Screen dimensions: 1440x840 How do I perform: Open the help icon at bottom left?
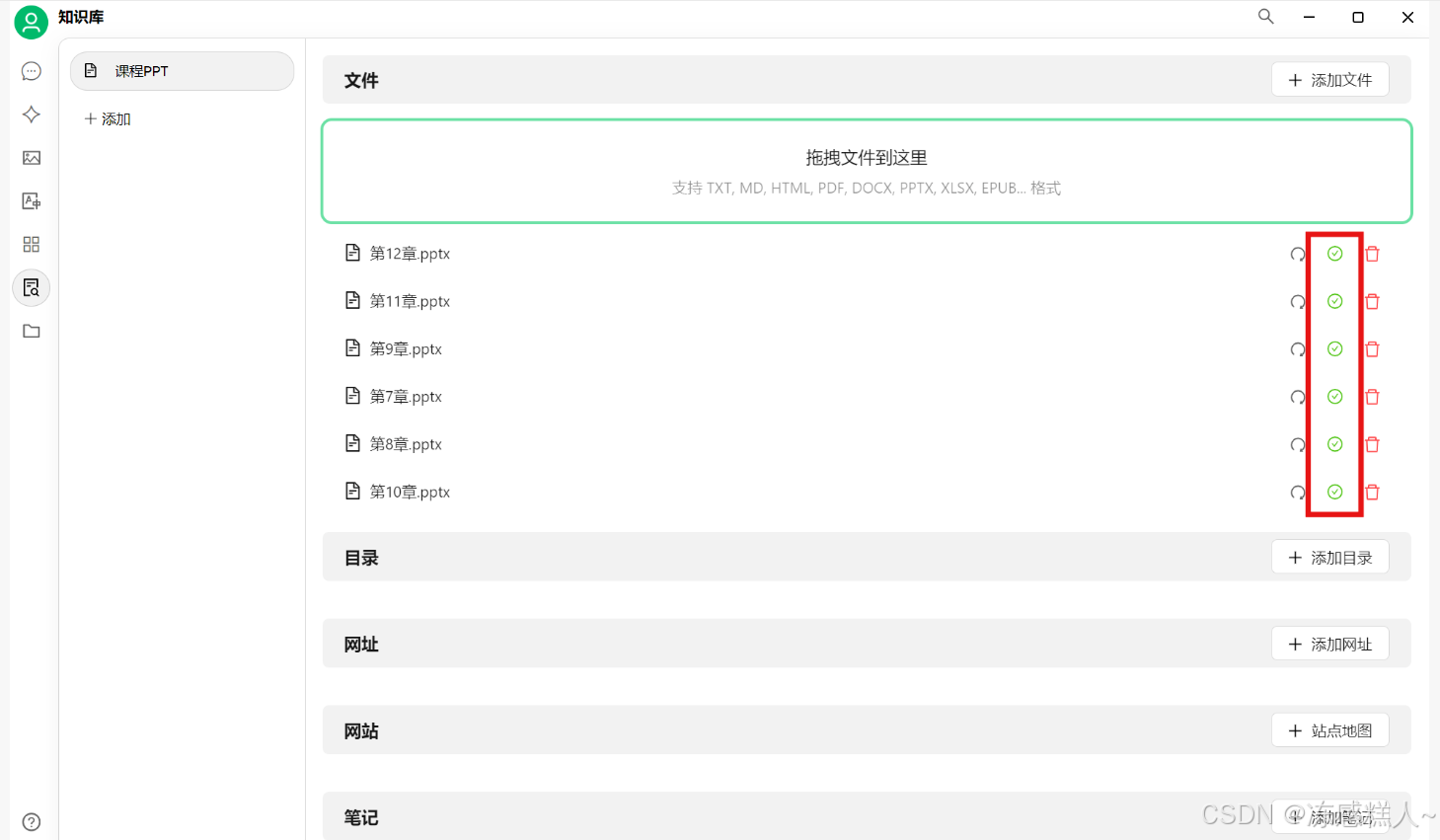(31, 821)
